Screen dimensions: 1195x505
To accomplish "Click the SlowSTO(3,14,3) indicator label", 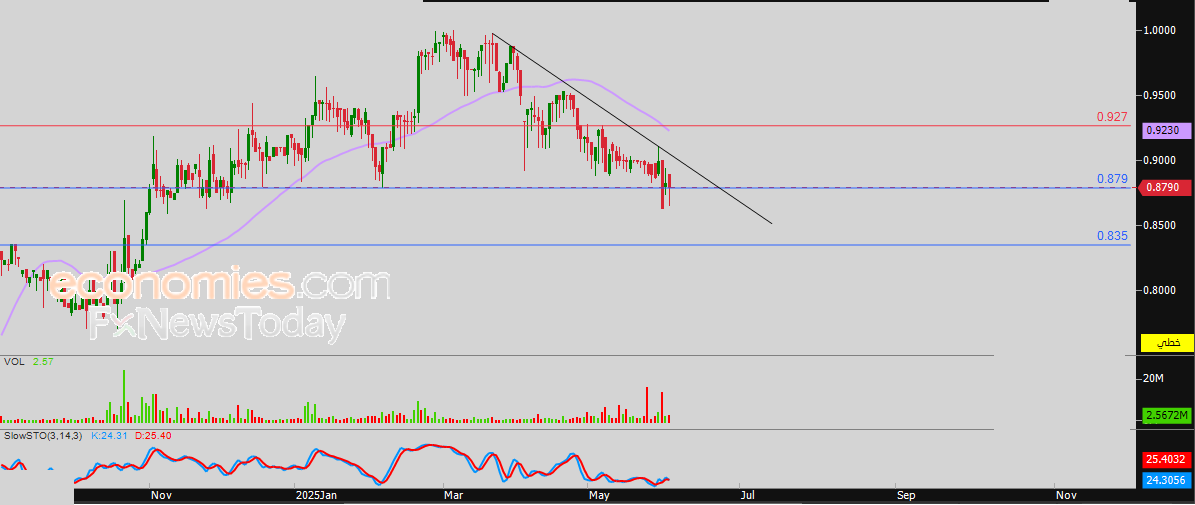I will click(x=43, y=436).
